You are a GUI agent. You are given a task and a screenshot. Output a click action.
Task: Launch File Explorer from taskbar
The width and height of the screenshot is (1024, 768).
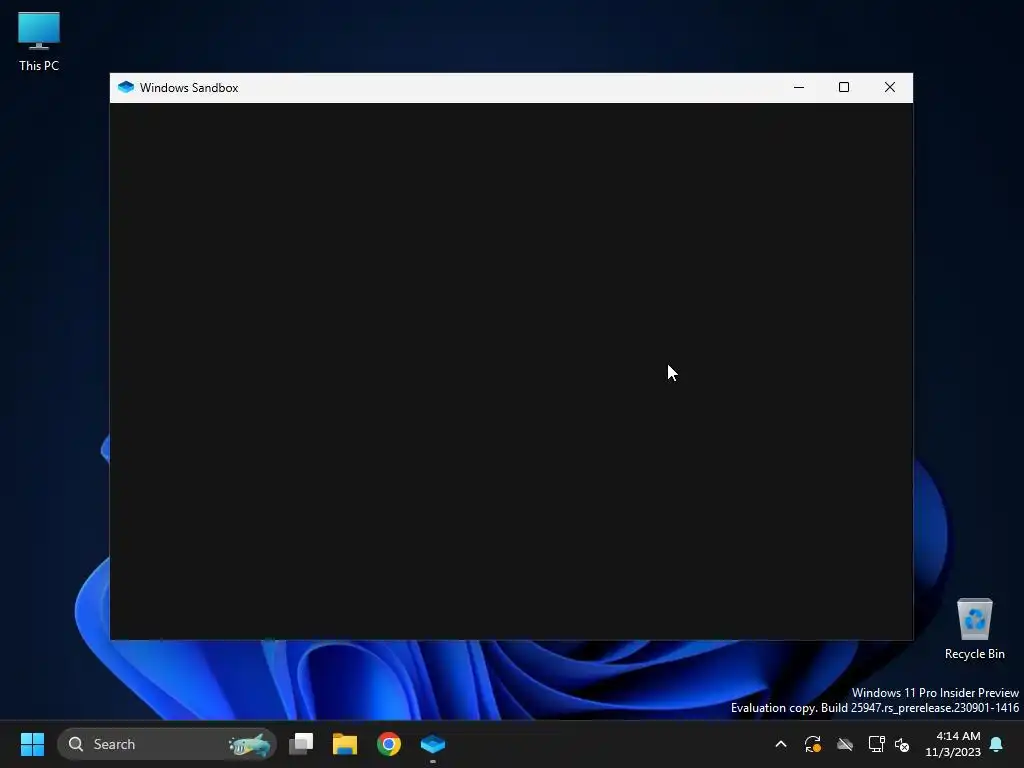pos(345,744)
